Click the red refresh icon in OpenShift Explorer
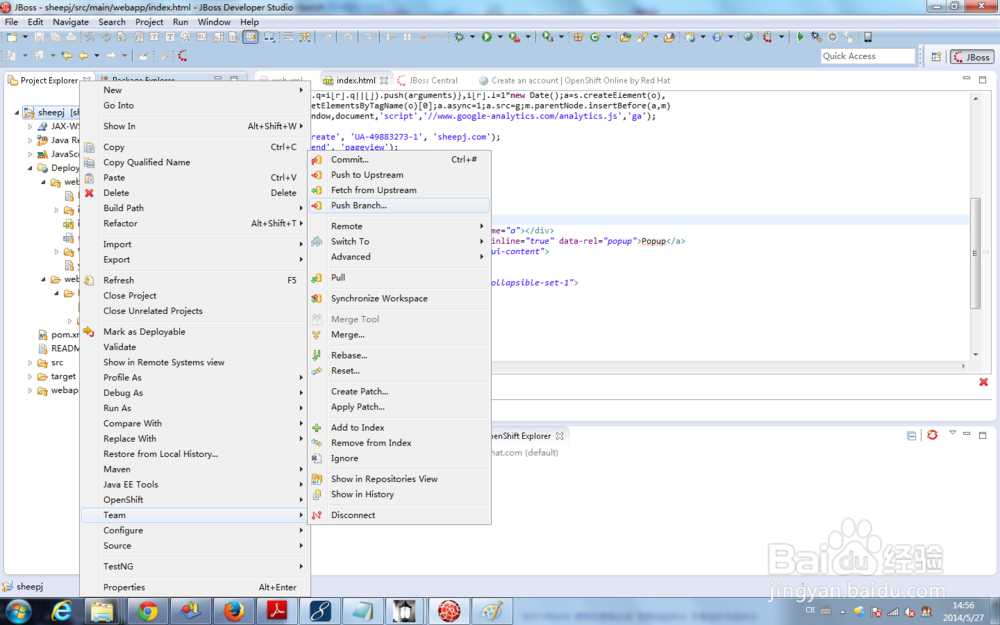1000x625 pixels. 932,435
